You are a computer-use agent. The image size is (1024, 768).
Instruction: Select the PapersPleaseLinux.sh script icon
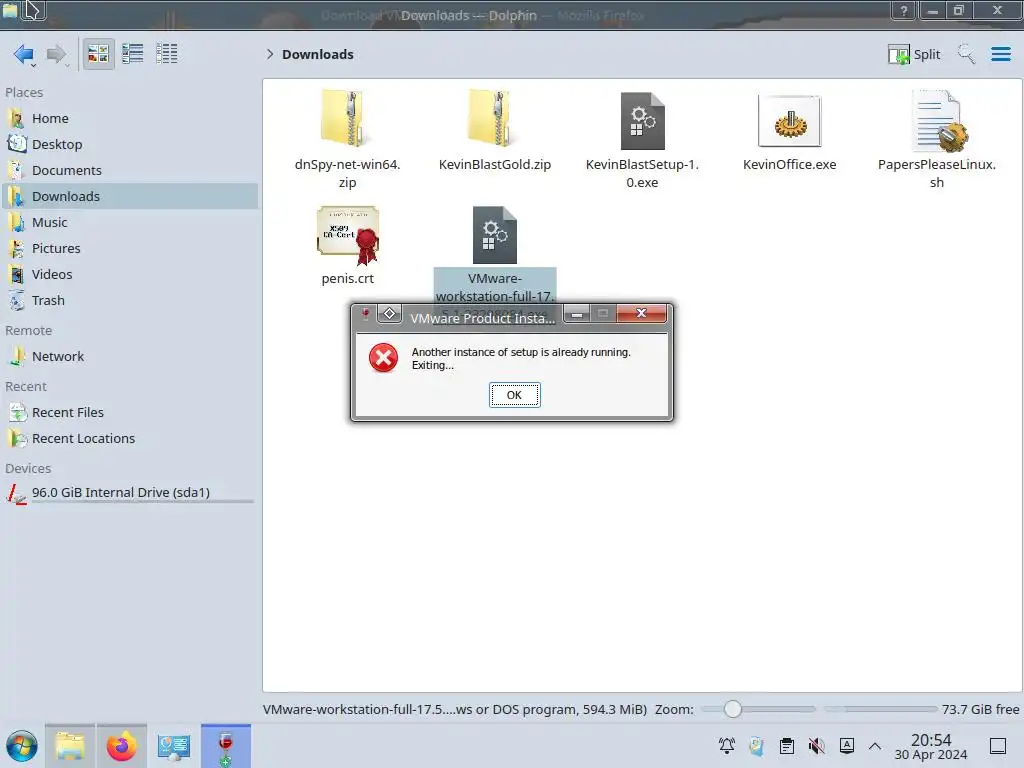(939, 121)
